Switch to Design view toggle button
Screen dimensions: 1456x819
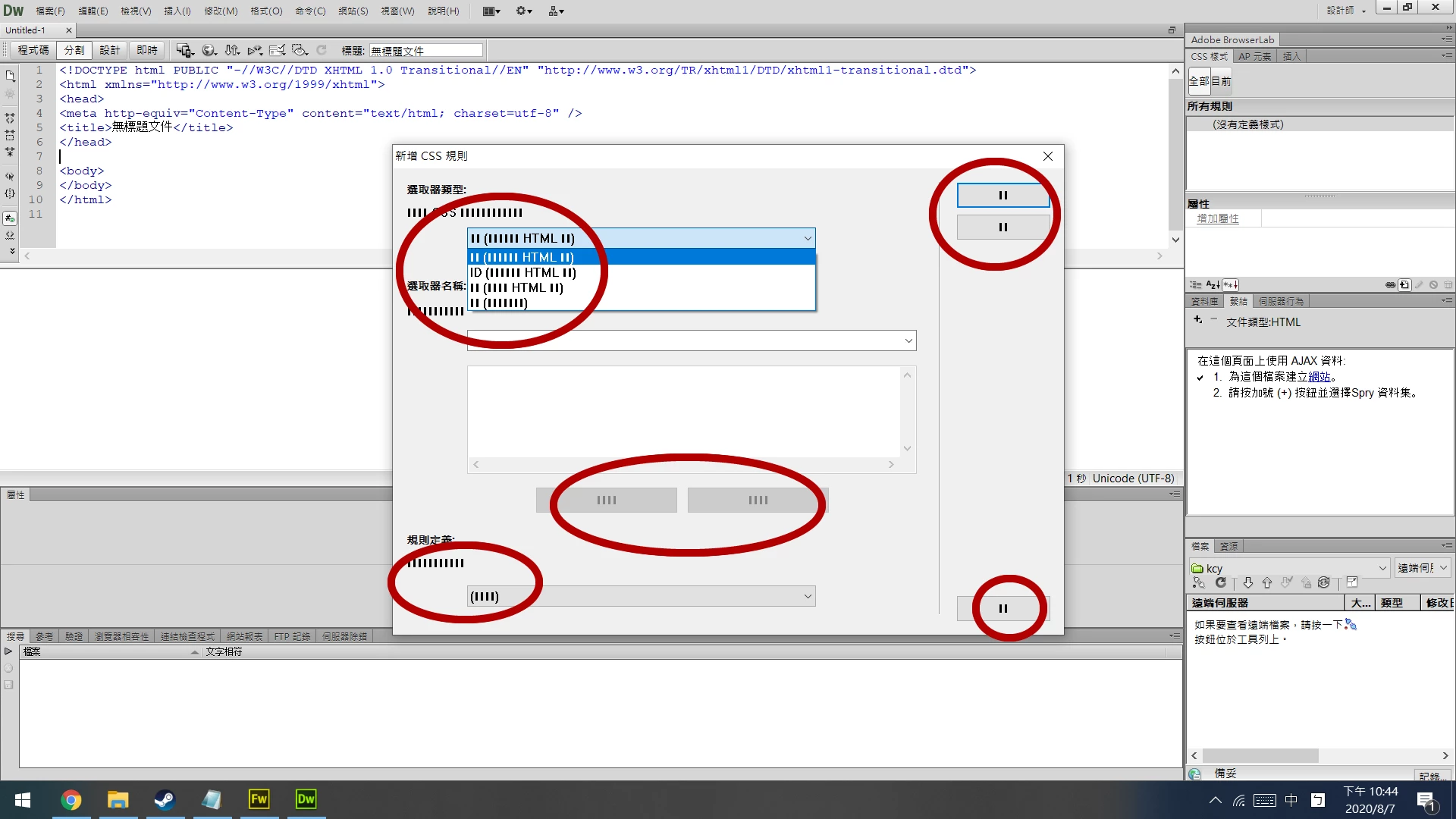click(110, 50)
